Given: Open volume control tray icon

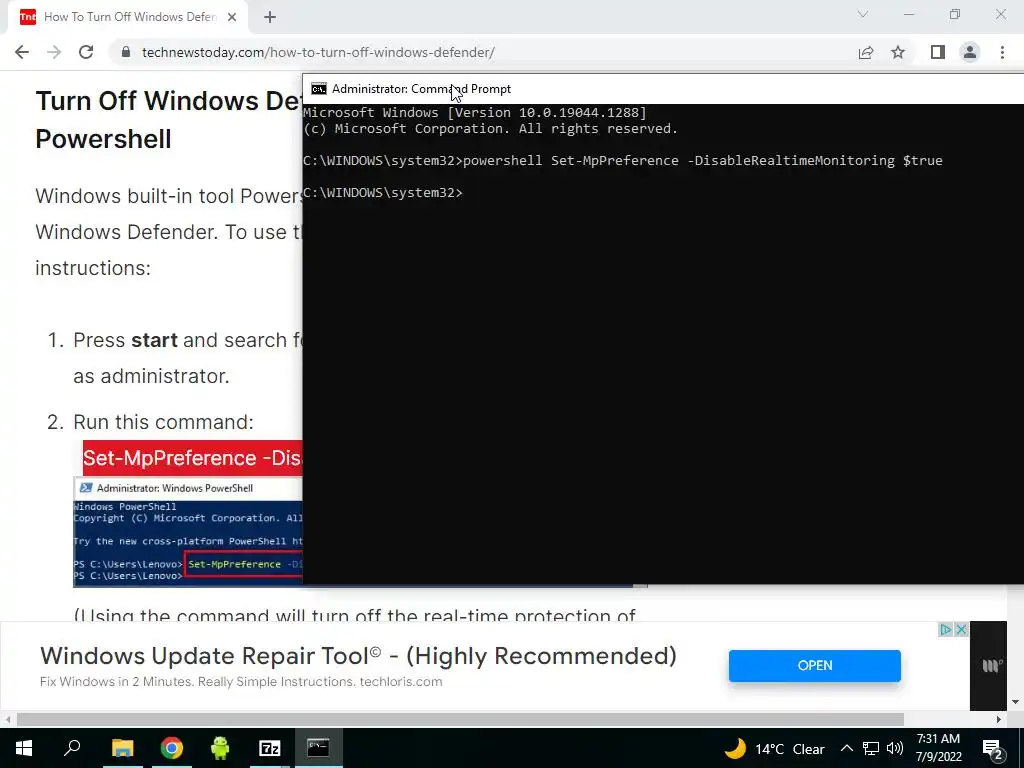Looking at the screenshot, I should (895, 748).
